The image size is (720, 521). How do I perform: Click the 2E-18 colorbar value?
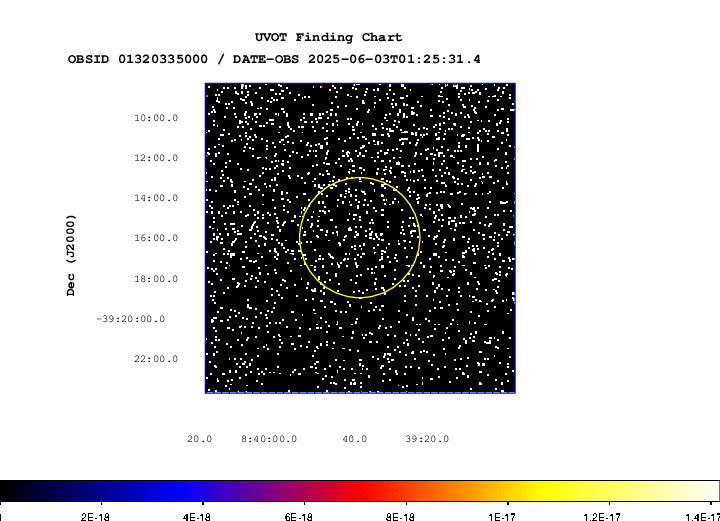[95, 517]
